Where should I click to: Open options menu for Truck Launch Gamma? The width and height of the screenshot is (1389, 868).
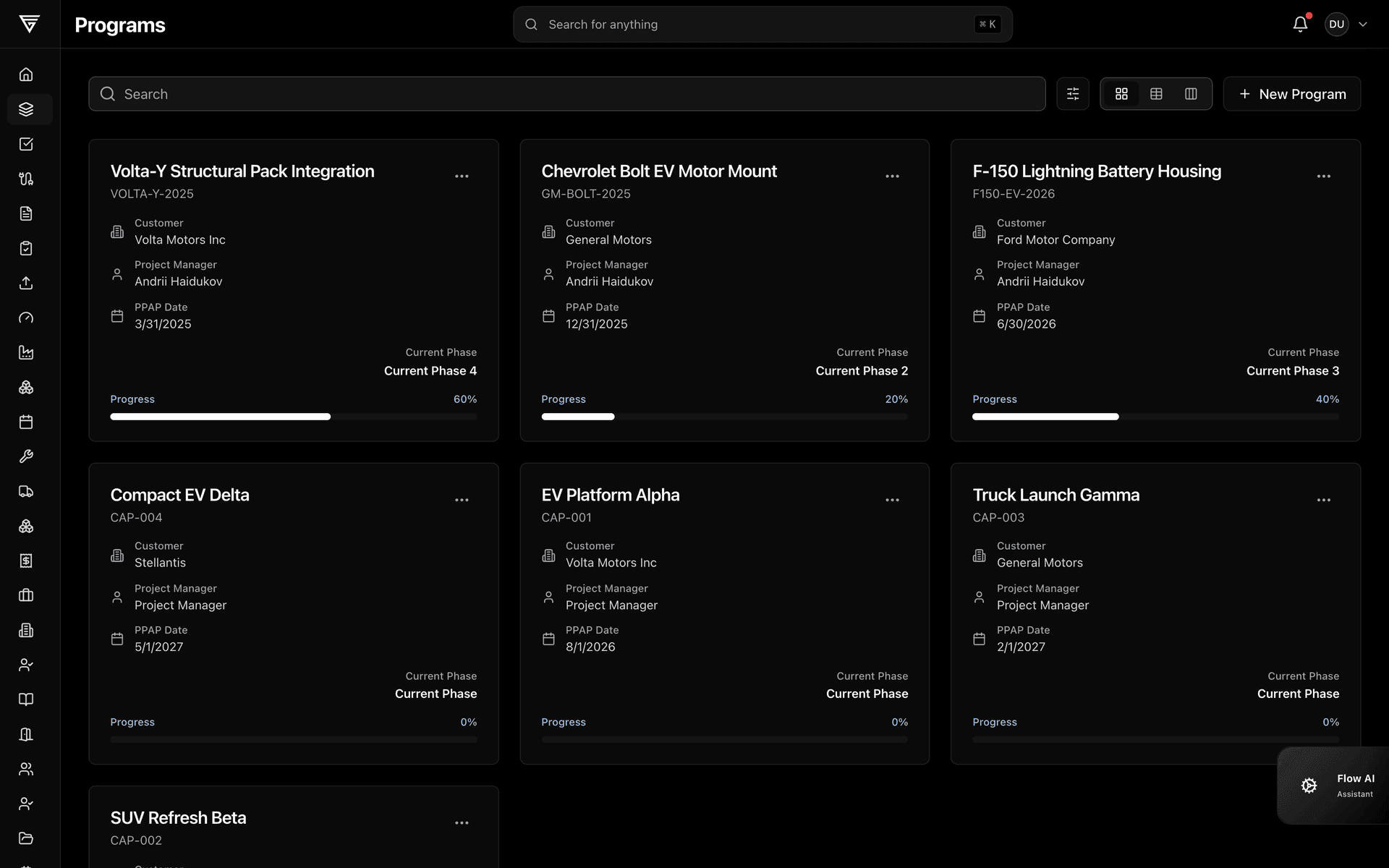[1324, 500]
